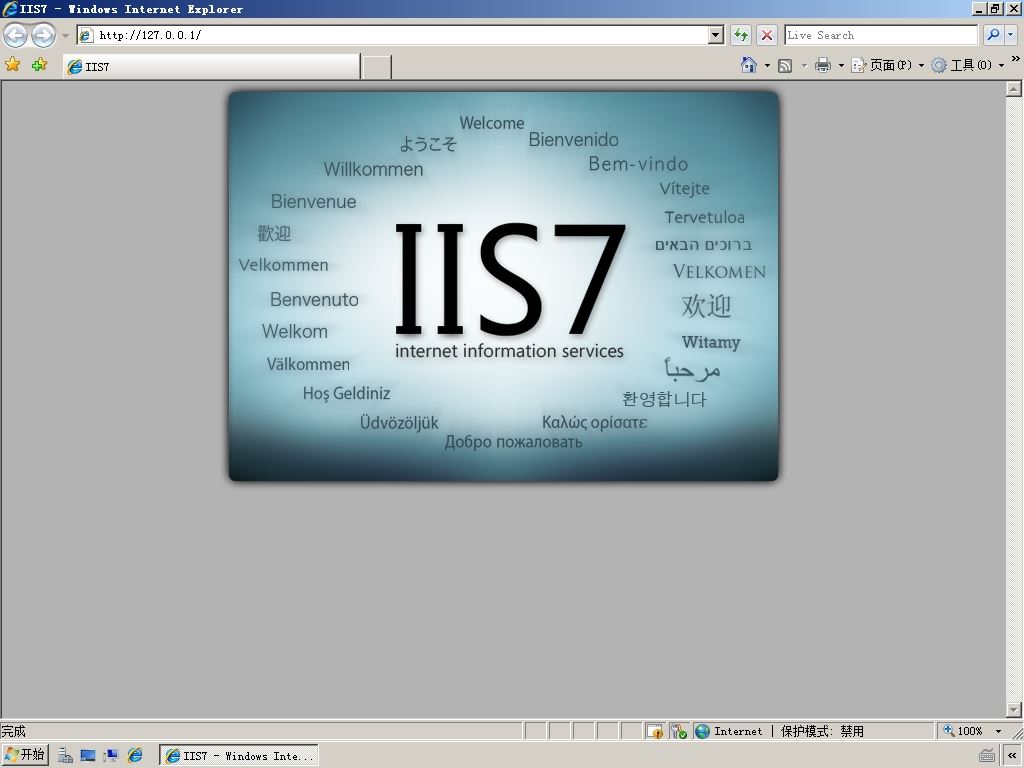Launch Internet Explorer from quick launch

point(135,756)
